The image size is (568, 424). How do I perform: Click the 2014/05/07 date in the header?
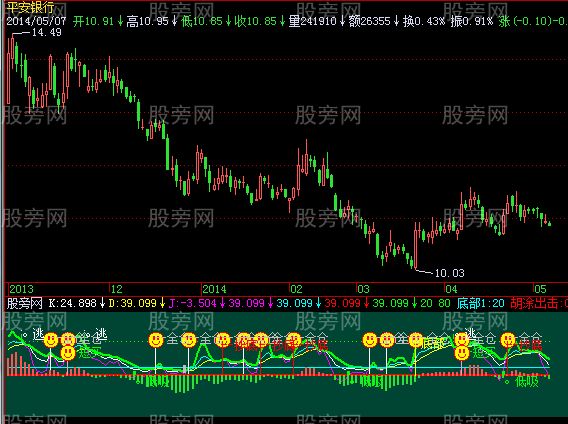pyautogui.click(x=36, y=21)
